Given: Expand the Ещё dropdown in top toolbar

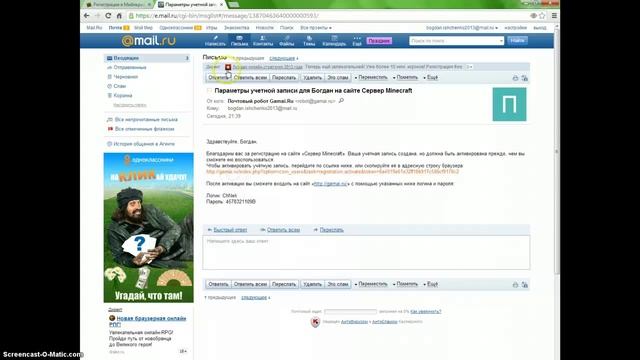Looking at the screenshot, I should pyautogui.click(x=431, y=78).
